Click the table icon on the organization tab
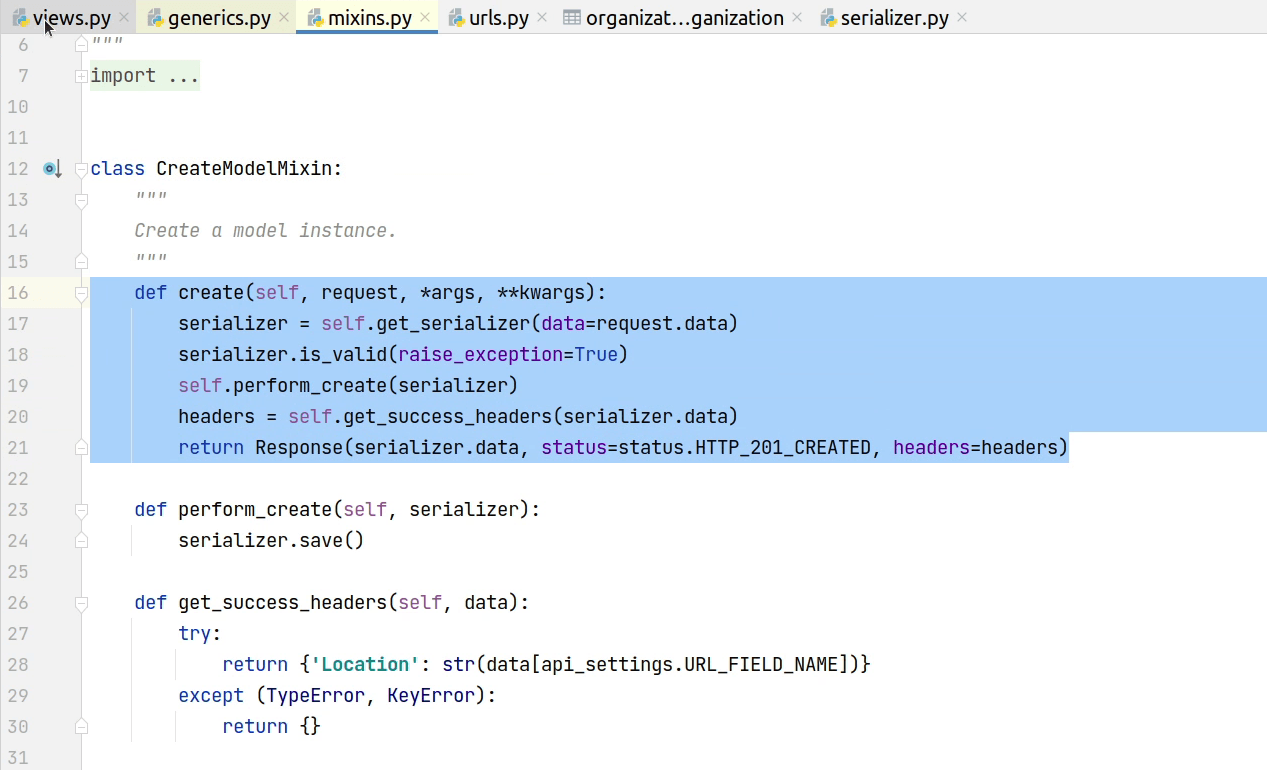 coord(572,18)
